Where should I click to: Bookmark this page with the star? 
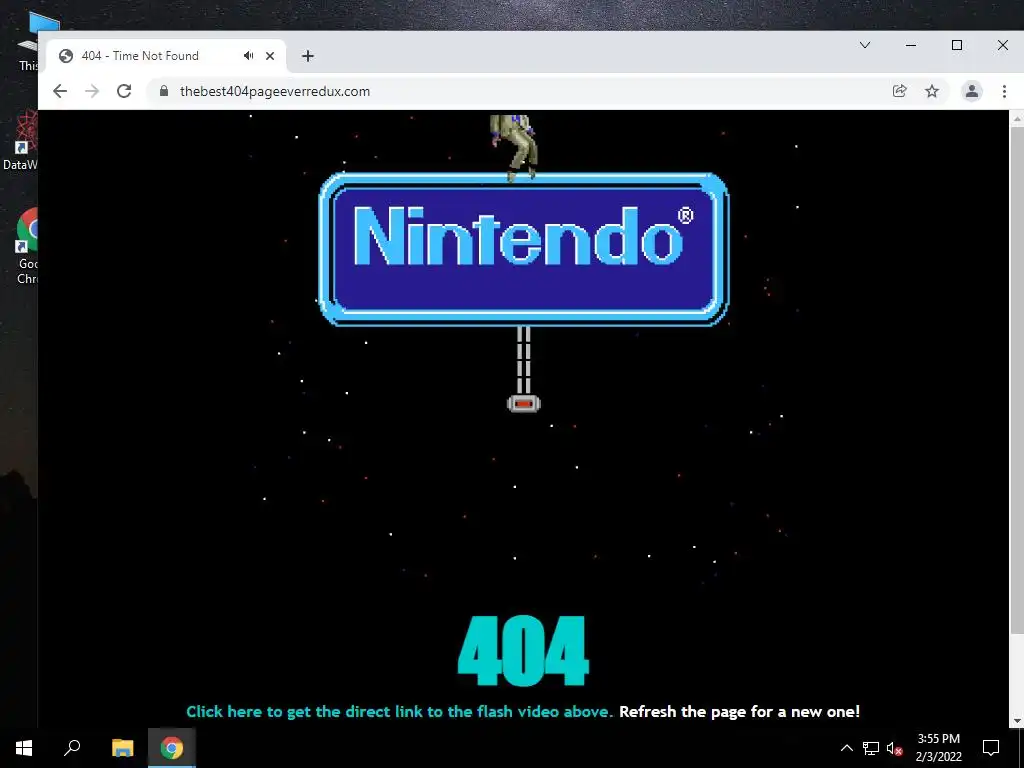[932, 91]
